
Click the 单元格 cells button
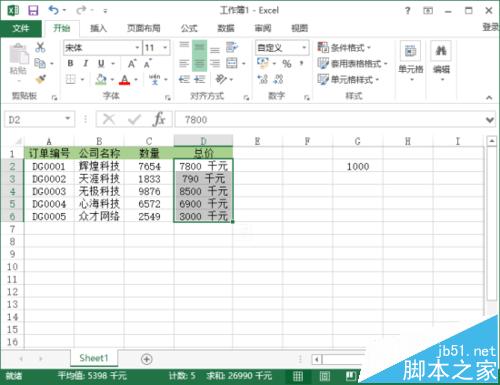pyautogui.click(x=411, y=61)
